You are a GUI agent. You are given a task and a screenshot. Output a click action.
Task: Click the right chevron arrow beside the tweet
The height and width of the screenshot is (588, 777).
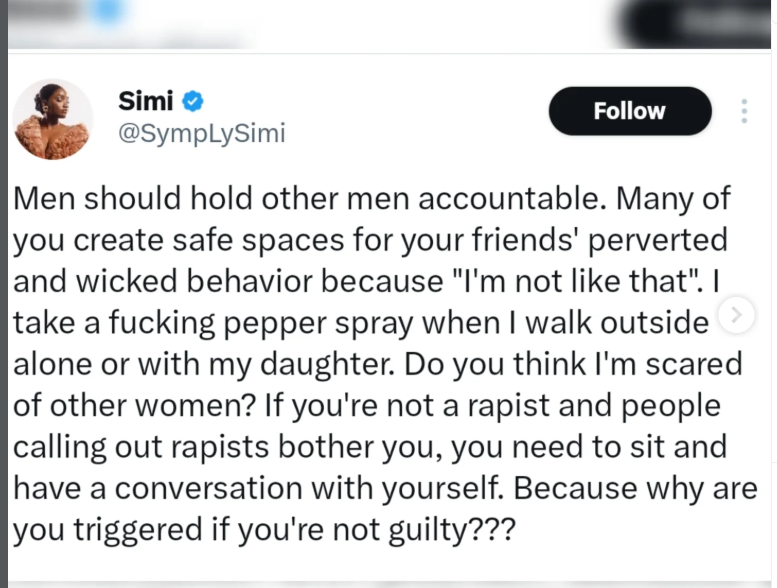737,315
